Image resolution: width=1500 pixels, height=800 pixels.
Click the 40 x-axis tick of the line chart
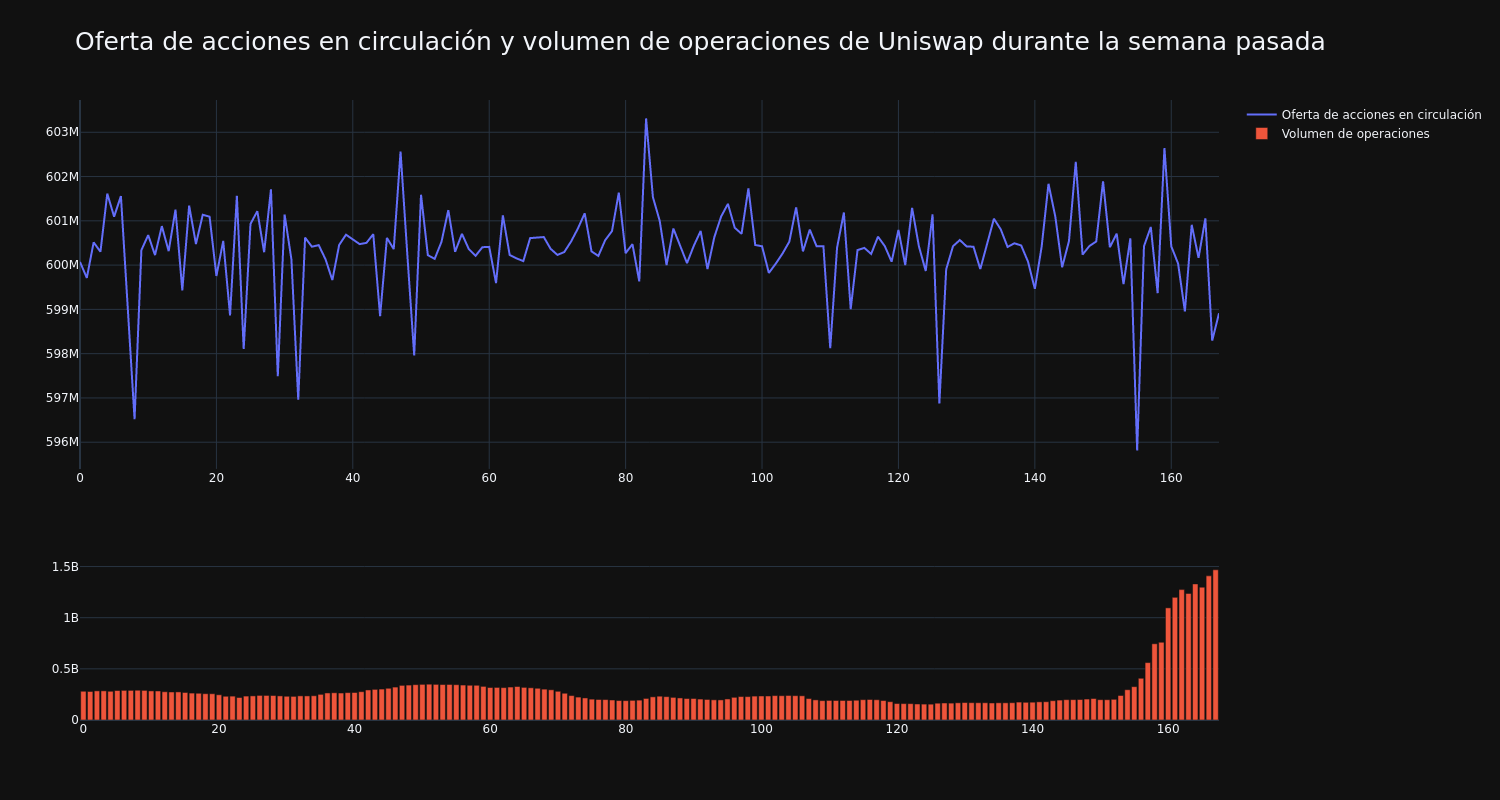pos(352,478)
